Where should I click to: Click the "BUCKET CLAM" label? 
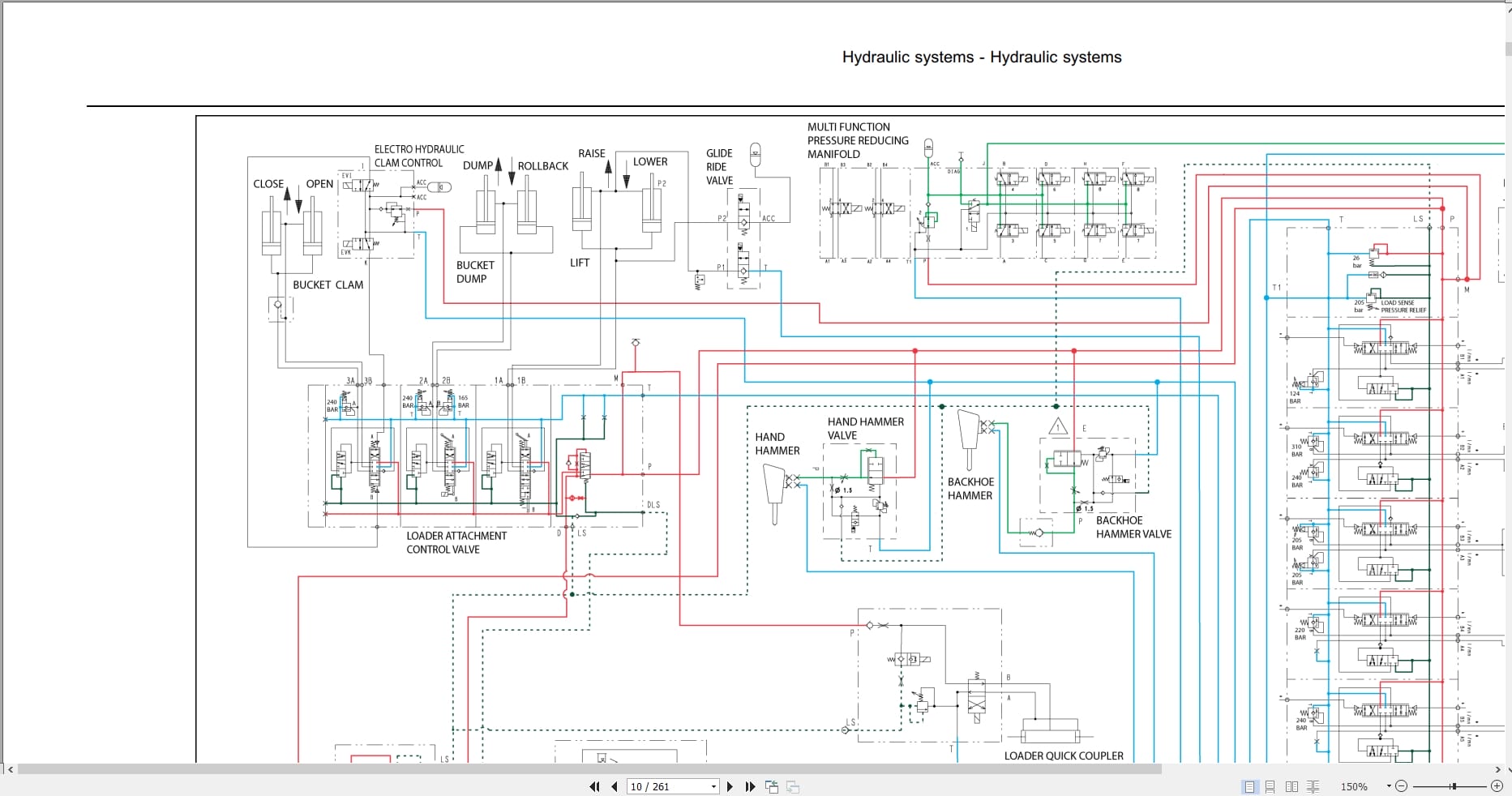[328, 285]
